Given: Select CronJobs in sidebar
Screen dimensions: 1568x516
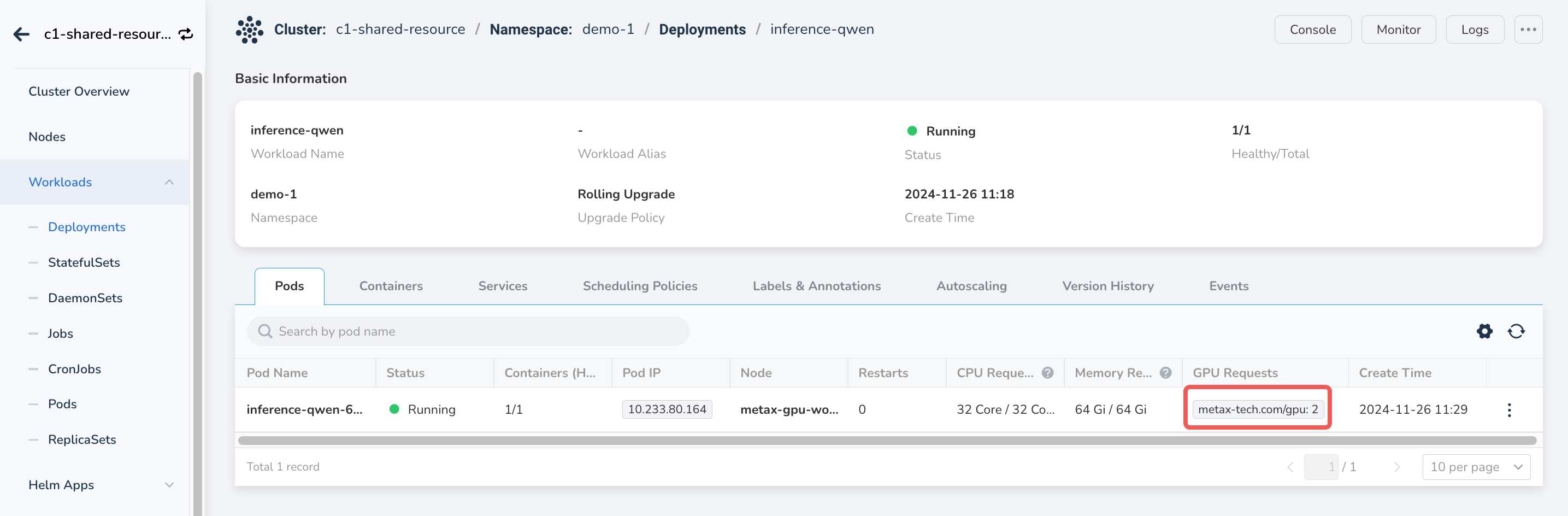Looking at the screenshot, I should 74,369.
